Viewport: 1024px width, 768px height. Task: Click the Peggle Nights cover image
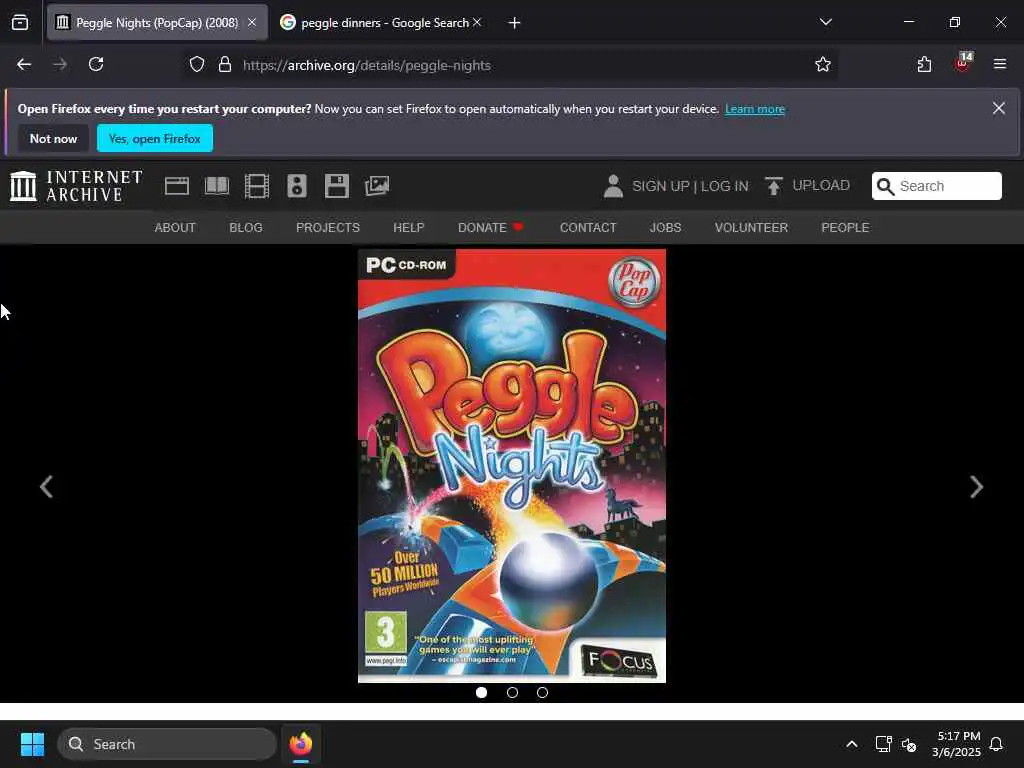click(x=512, y=466)
